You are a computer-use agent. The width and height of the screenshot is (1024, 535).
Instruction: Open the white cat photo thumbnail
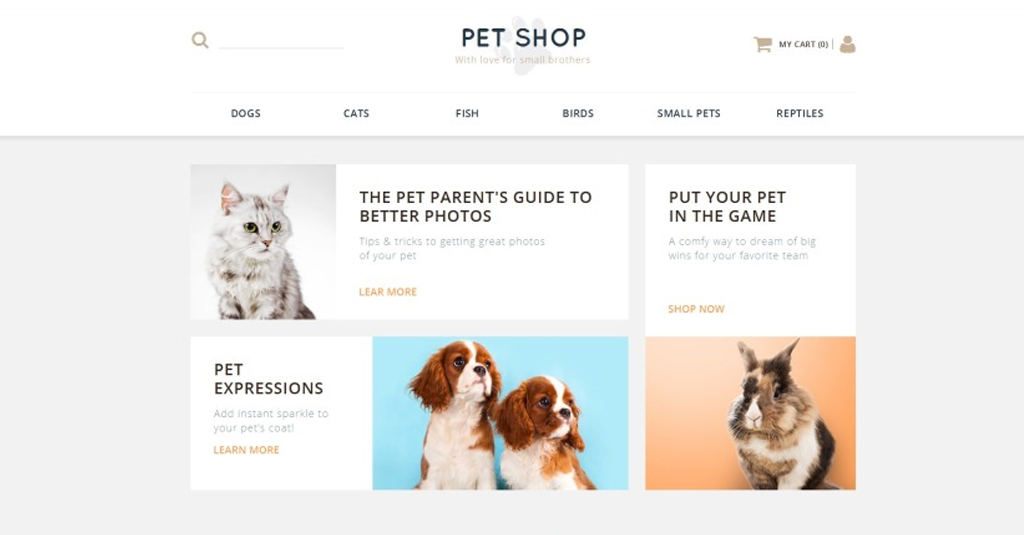click(x=263, y=242)
